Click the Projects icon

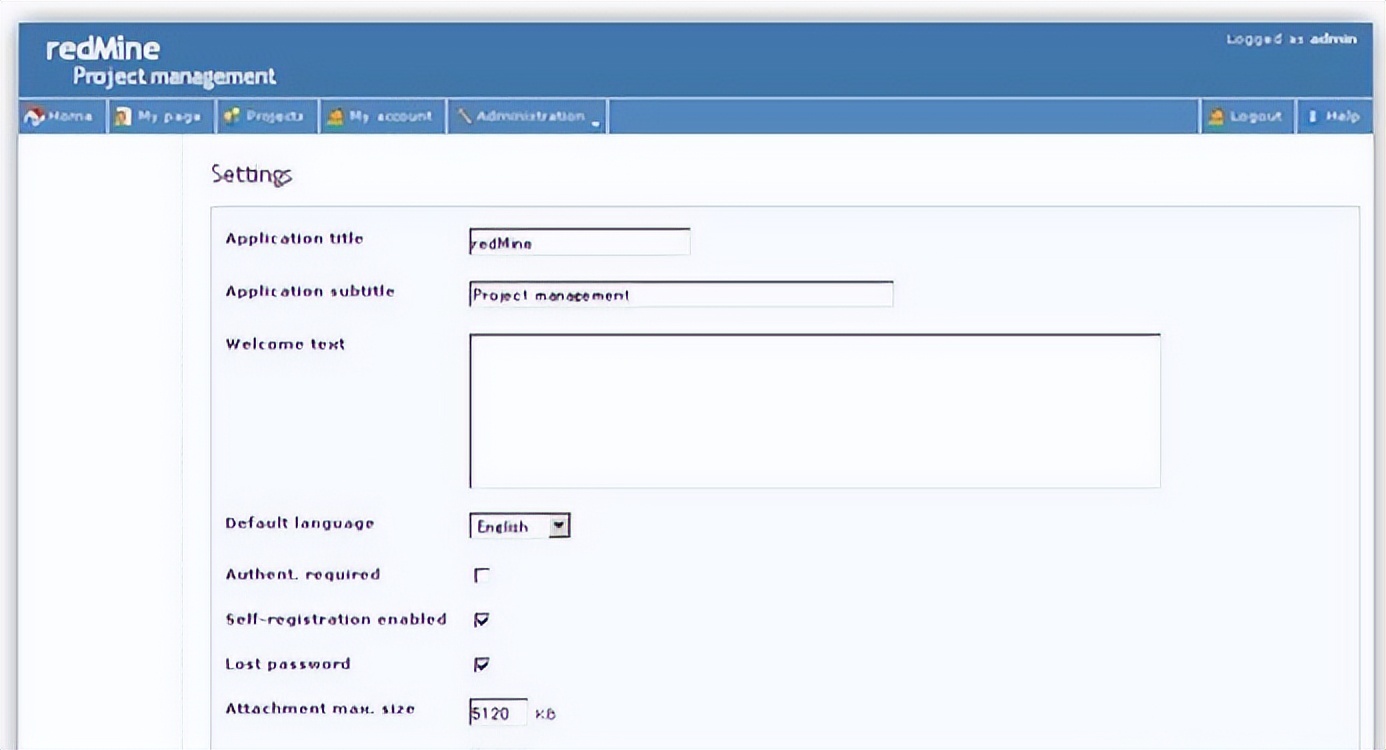pos(231,117)
